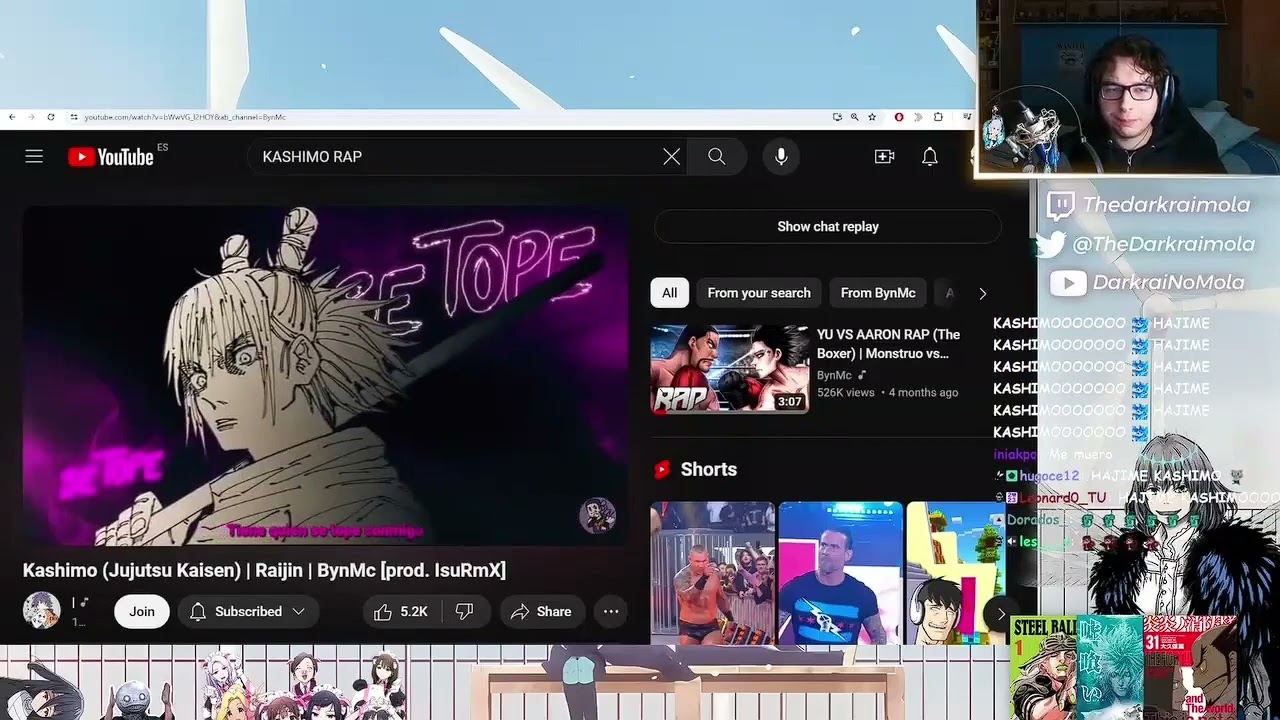Click the YouTube DarkraiNoMola overlay label
This screenshot has height=720, width=1280.
pyautogui.click(x=1148, y=283)
